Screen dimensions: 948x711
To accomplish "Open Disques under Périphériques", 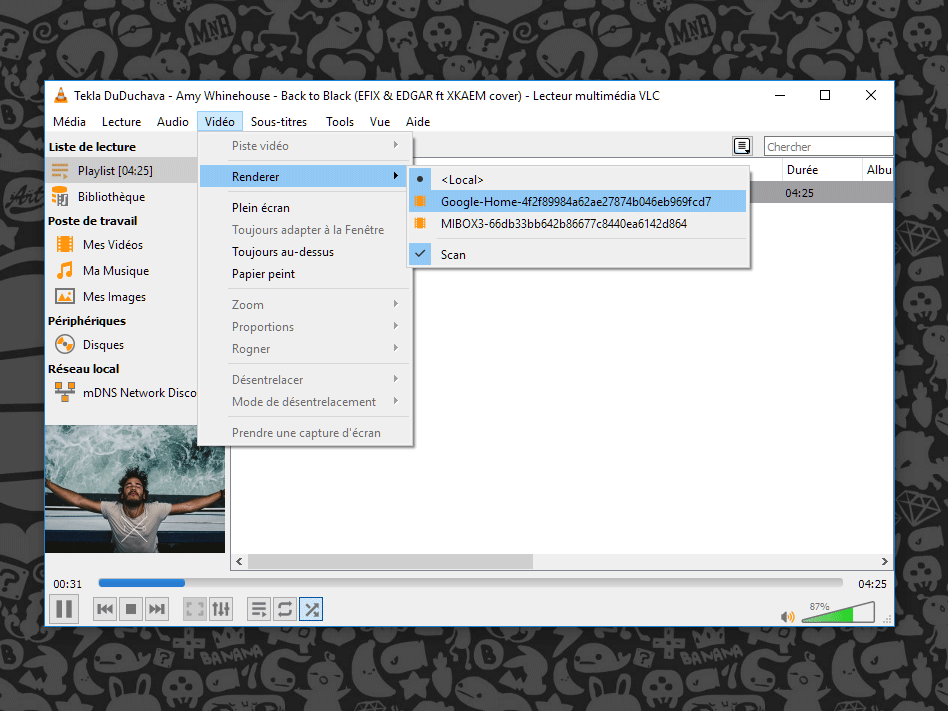I will point(122,345).
